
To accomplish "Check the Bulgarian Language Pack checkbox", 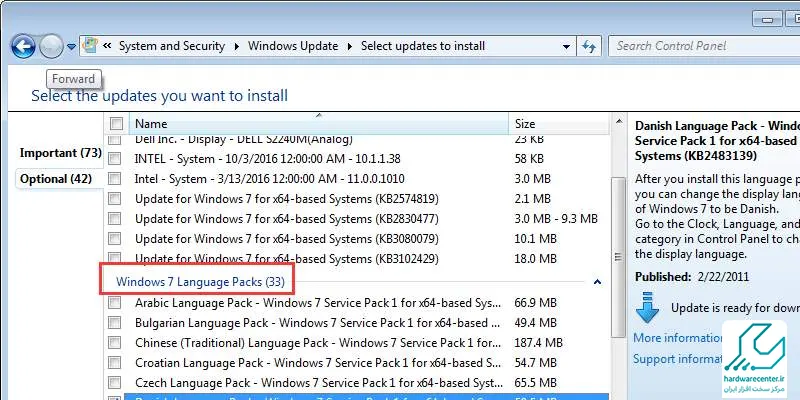I will pyautogui.click(x=115, y=323).
